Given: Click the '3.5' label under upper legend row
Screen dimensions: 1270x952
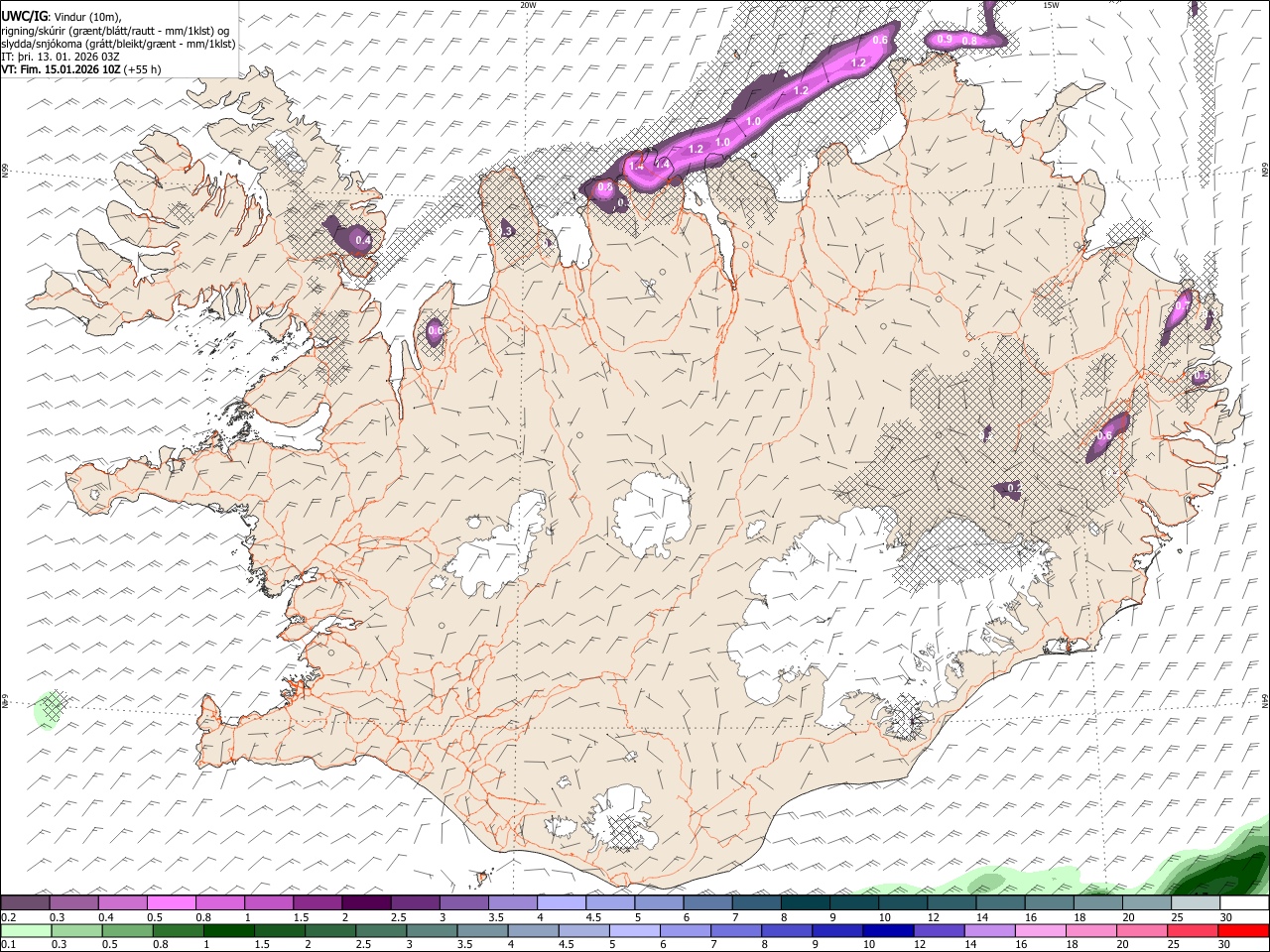Looking at the screenshot, I should click(x=495, y=917).
